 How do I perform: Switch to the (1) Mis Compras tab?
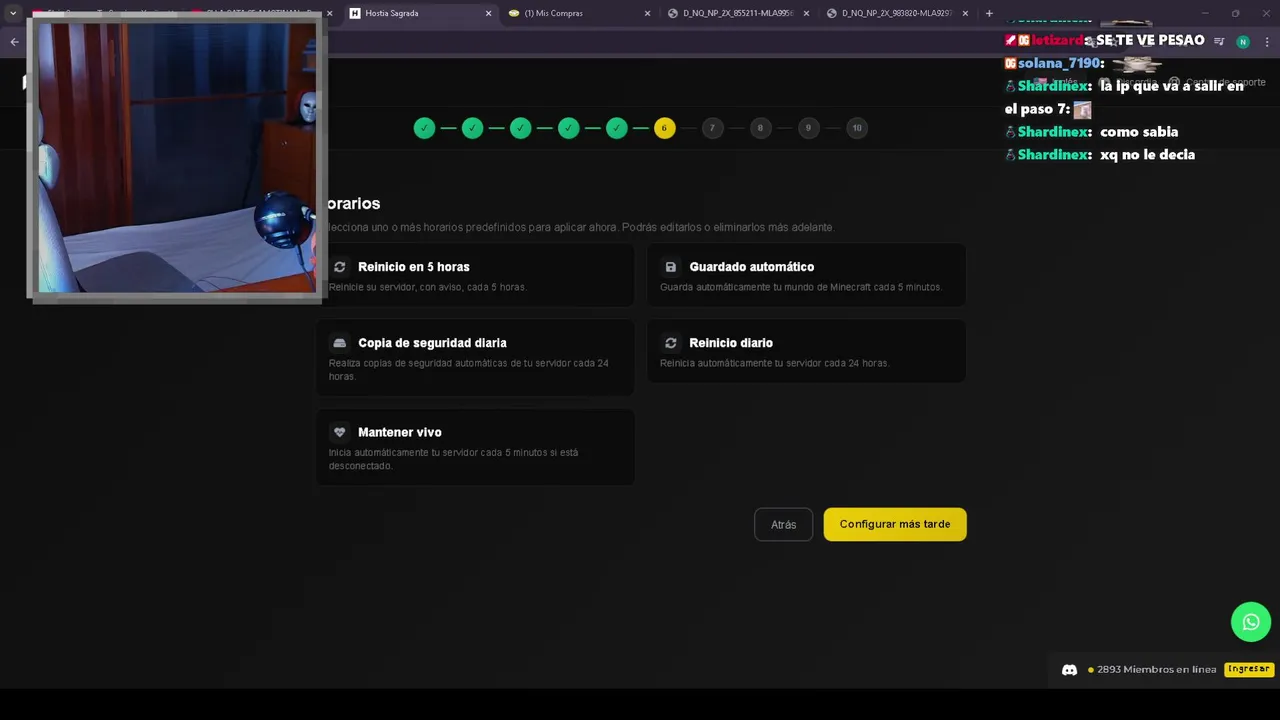click(x=578, y=13)
